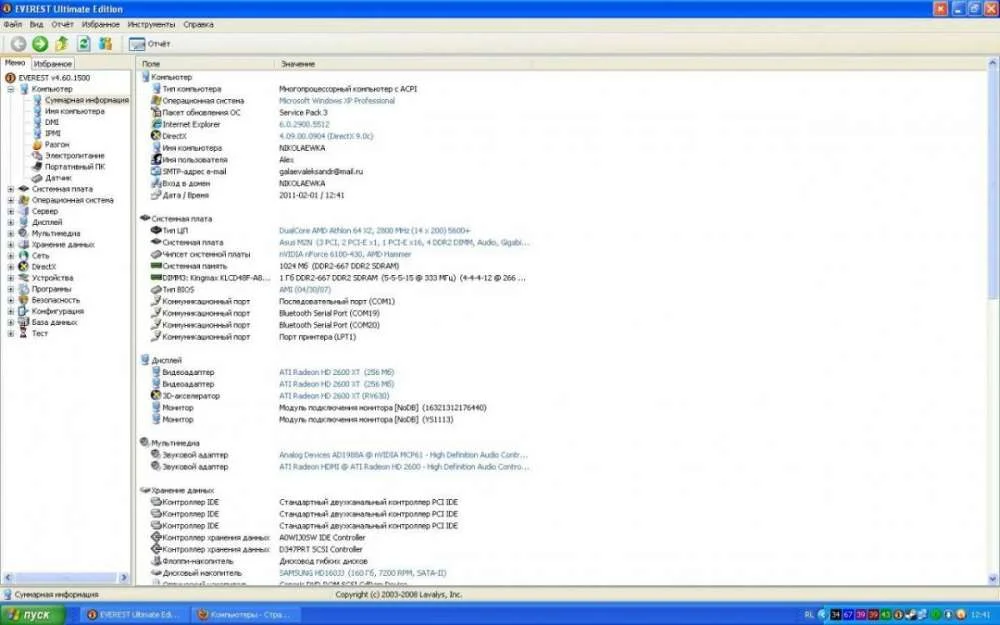Open the AMI (04/30/07) BIOS link
The image size is (1000, 625).
point(305,290)
